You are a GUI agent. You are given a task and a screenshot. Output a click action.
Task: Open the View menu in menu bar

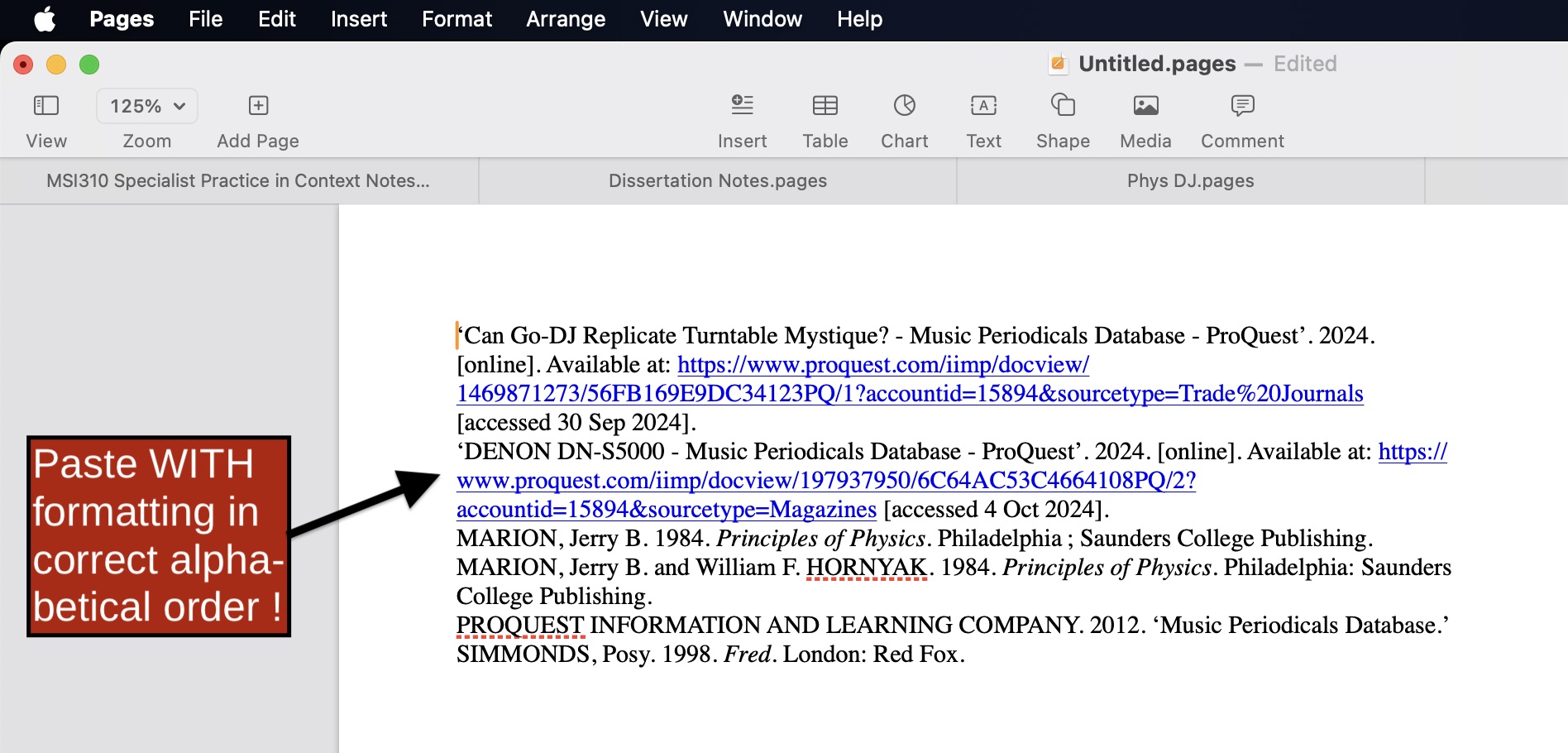coord(663,19)
